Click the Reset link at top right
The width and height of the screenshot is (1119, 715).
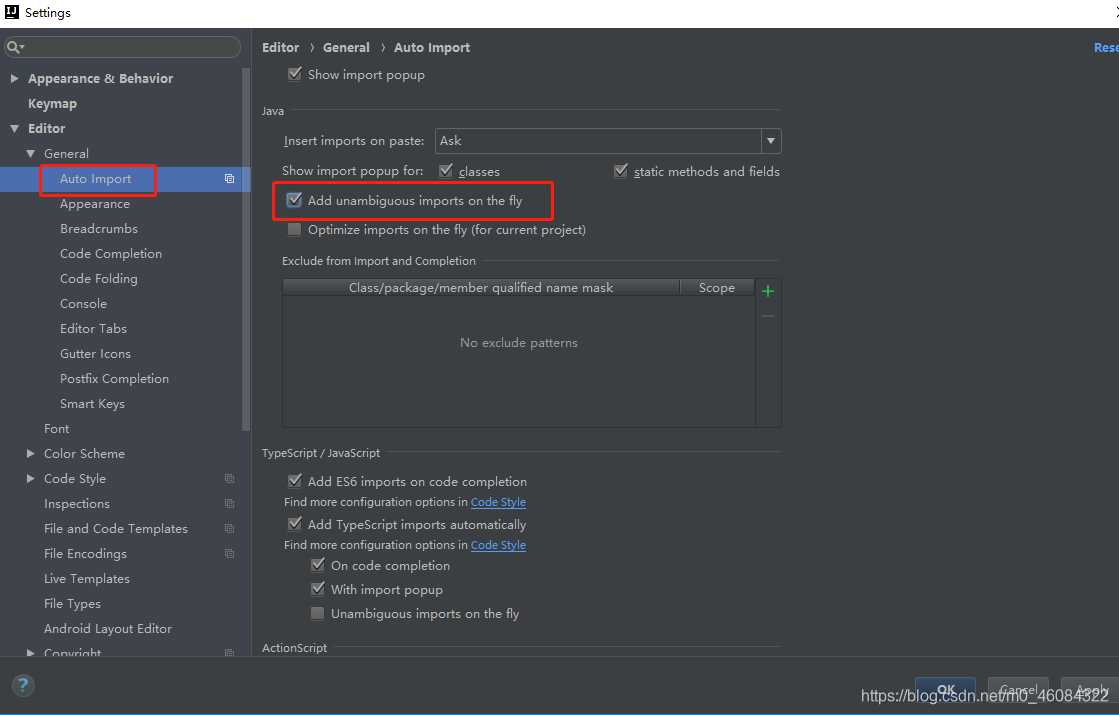(x=1106, y=47)
